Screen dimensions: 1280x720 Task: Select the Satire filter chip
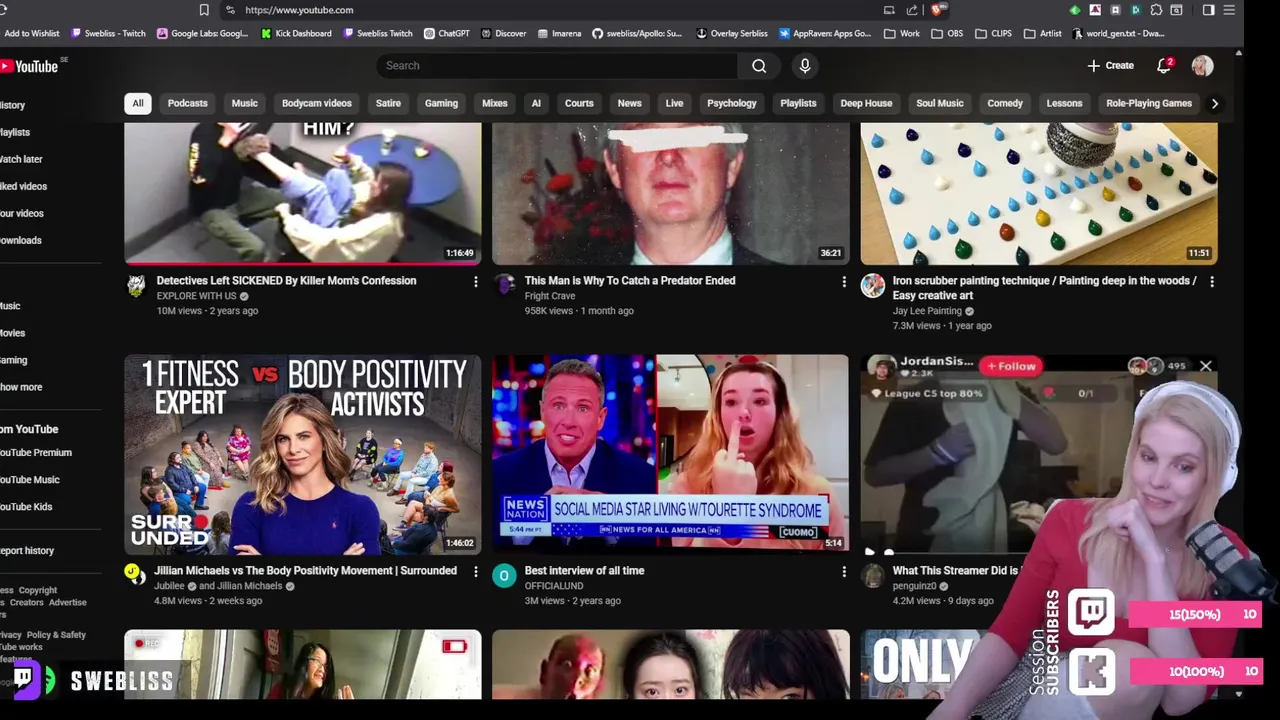pos(388,103)
